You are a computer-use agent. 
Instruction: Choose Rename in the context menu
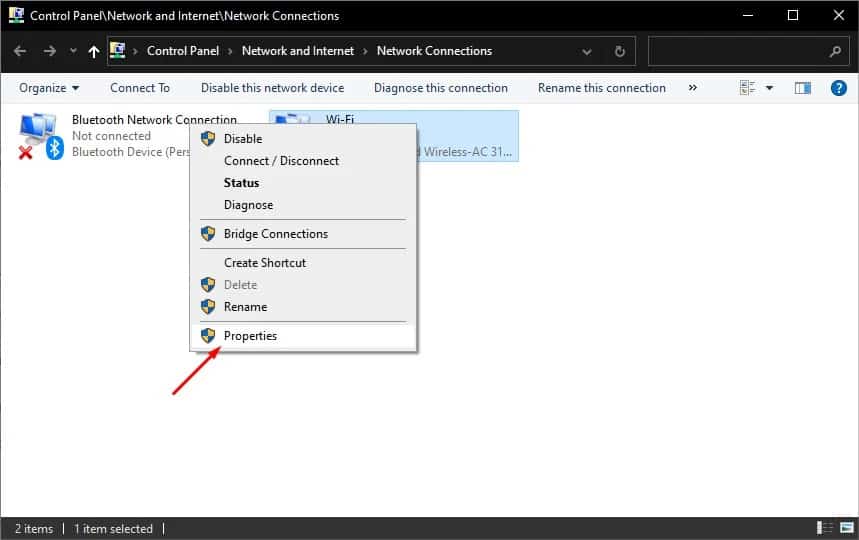point(303,307)
